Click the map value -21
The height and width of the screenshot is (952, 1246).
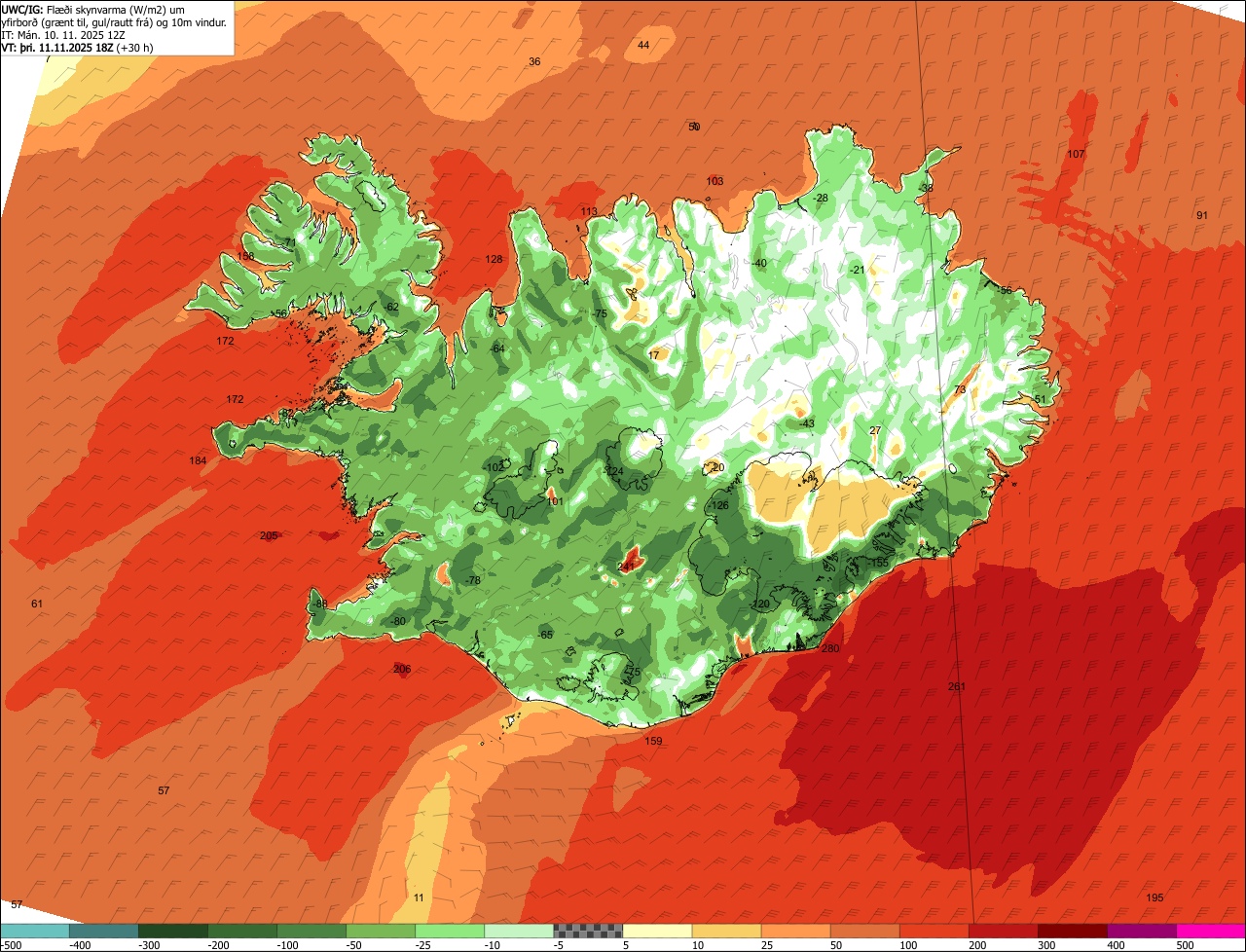pyautogui.click(x=857, y=270)
